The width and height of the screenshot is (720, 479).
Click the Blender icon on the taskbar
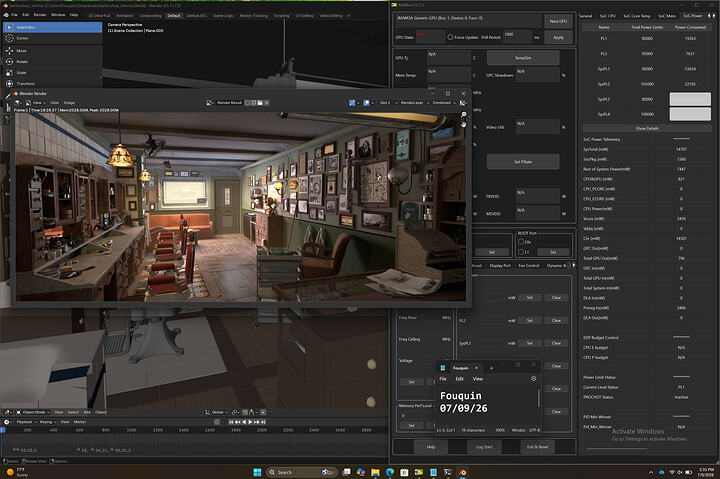(462, 472)
